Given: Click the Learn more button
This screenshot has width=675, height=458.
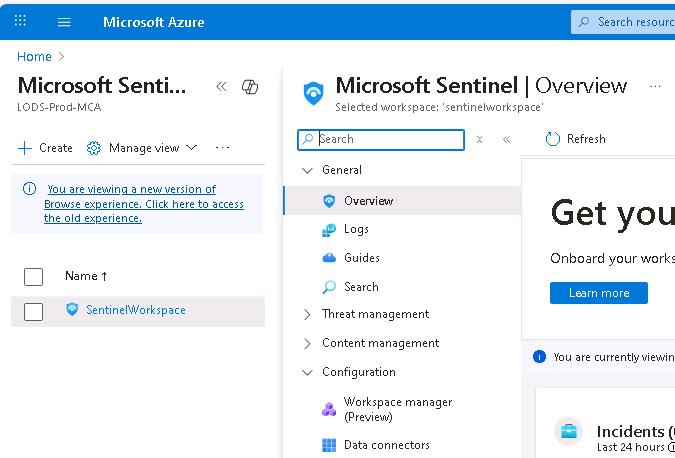Looking at the screenshot, I should click(598, 293).
